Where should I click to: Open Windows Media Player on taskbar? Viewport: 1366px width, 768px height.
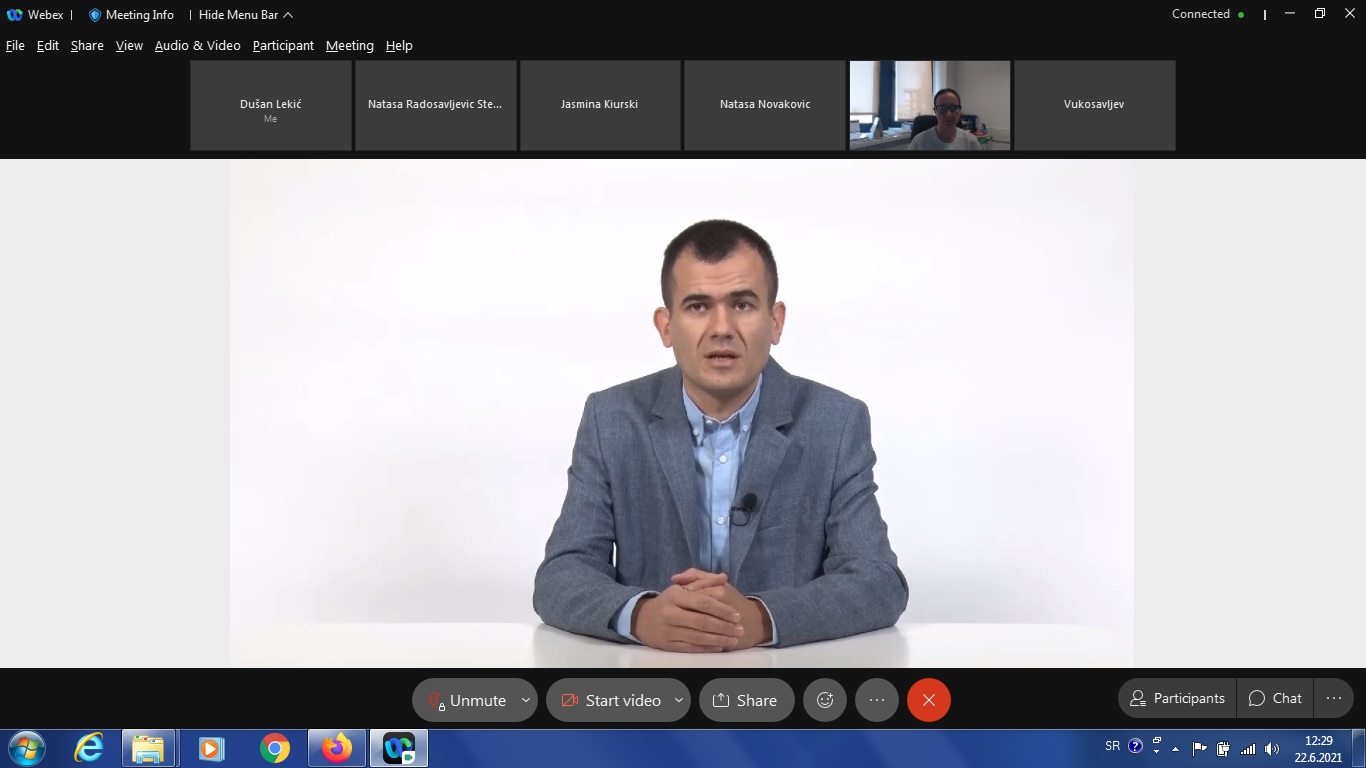pyautogui.click(x=211, y=748)
